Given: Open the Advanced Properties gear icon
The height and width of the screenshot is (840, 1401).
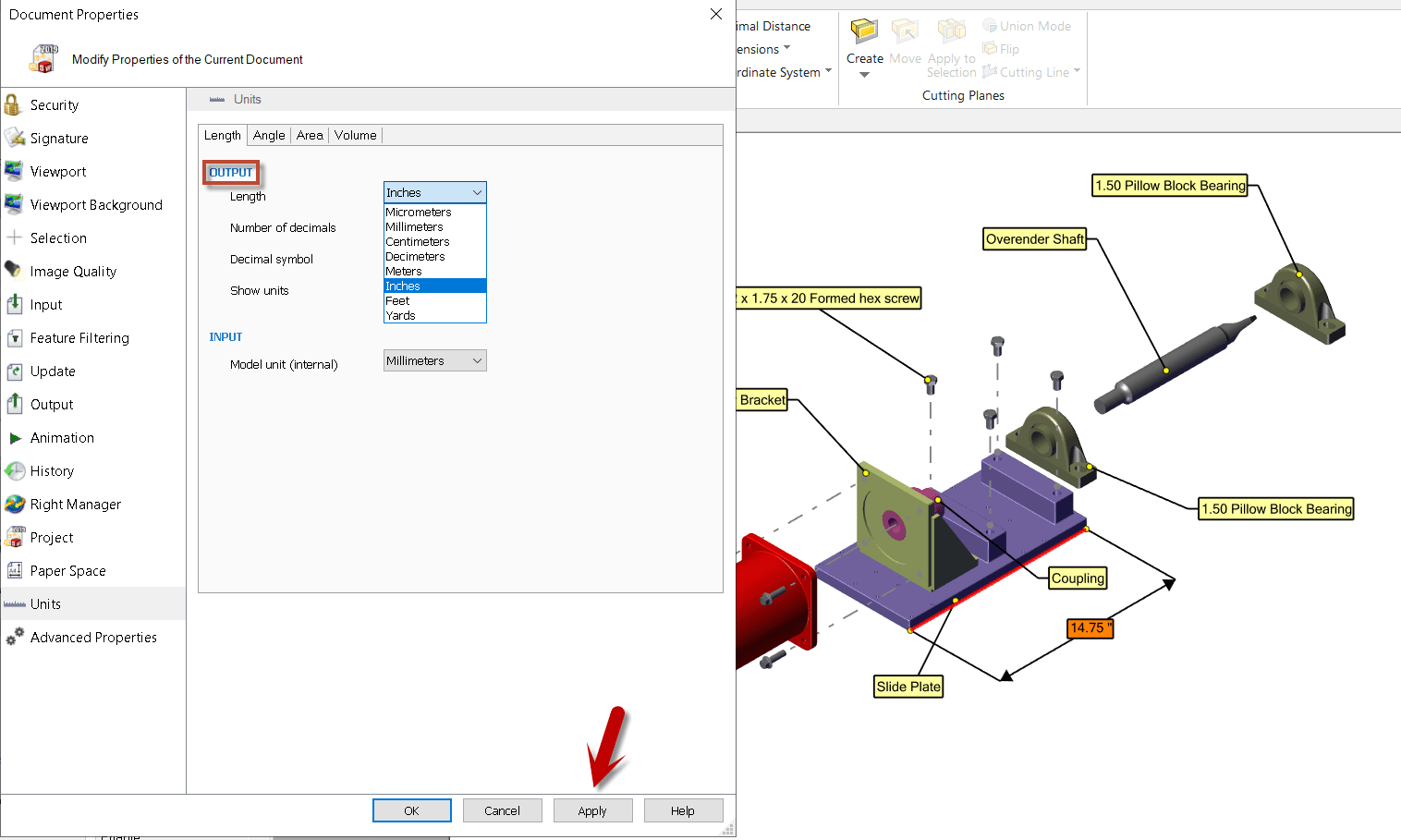Looking at the screenshot, I should click(14, 638).
